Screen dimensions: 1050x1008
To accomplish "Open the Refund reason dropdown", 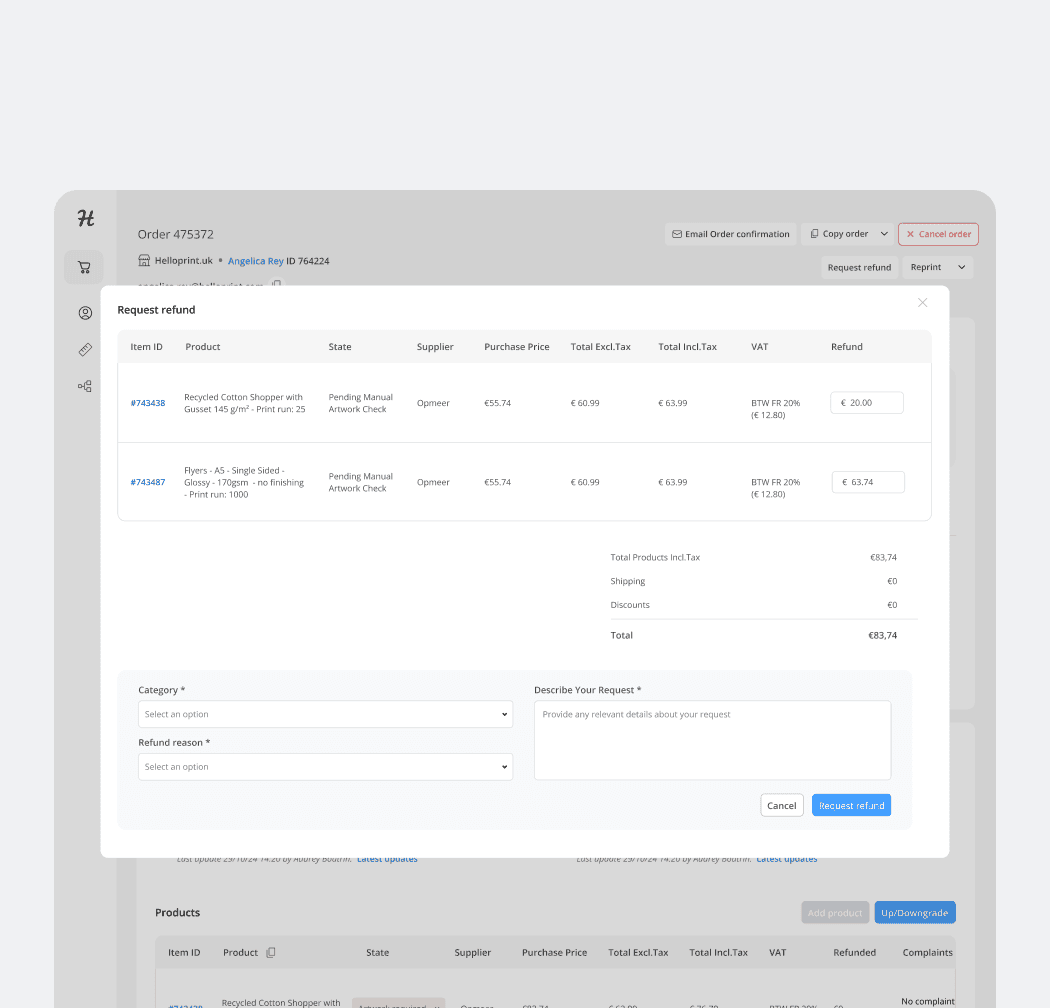I will click(325, 766).
